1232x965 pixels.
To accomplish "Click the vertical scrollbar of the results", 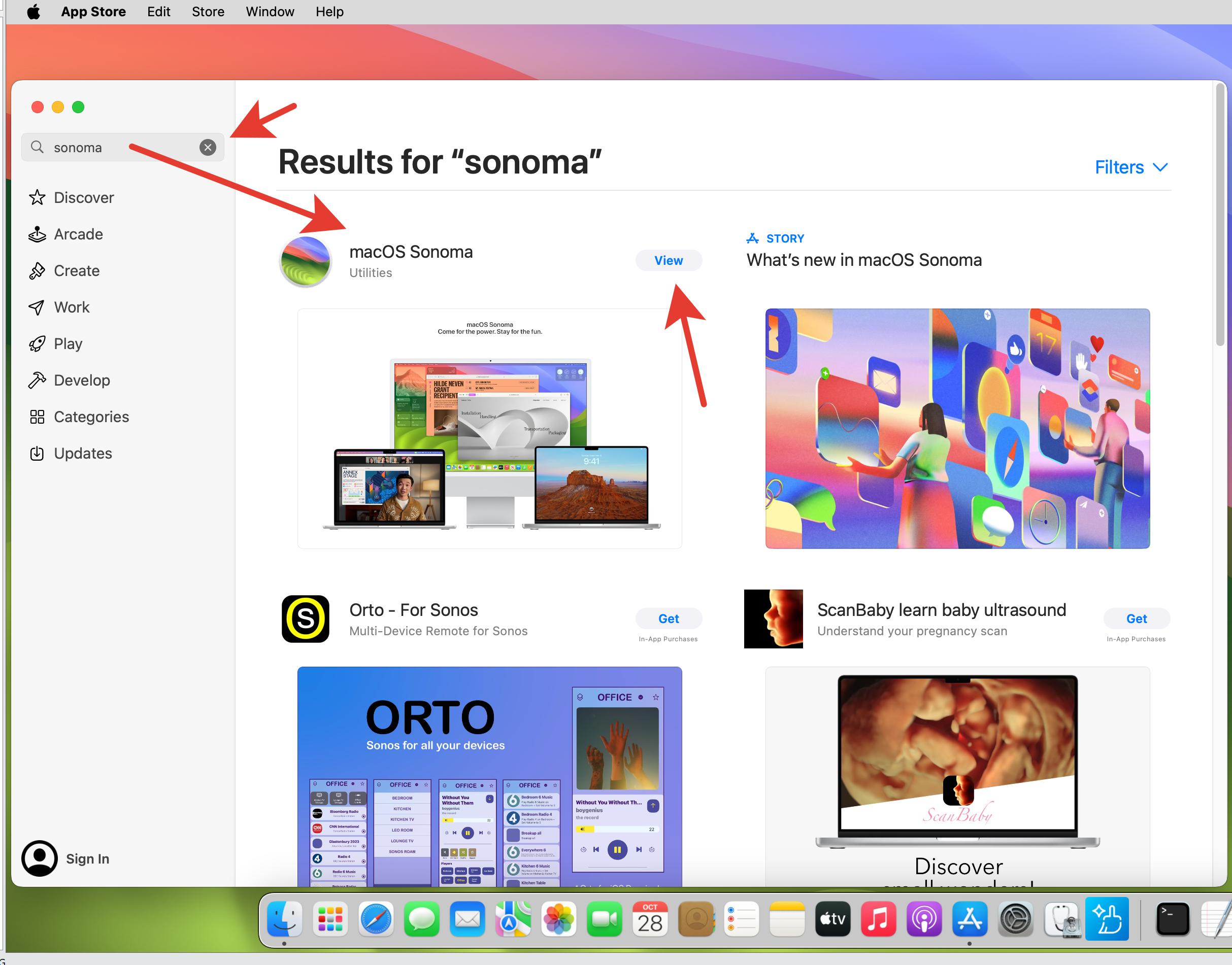I will click(1220, 215).
